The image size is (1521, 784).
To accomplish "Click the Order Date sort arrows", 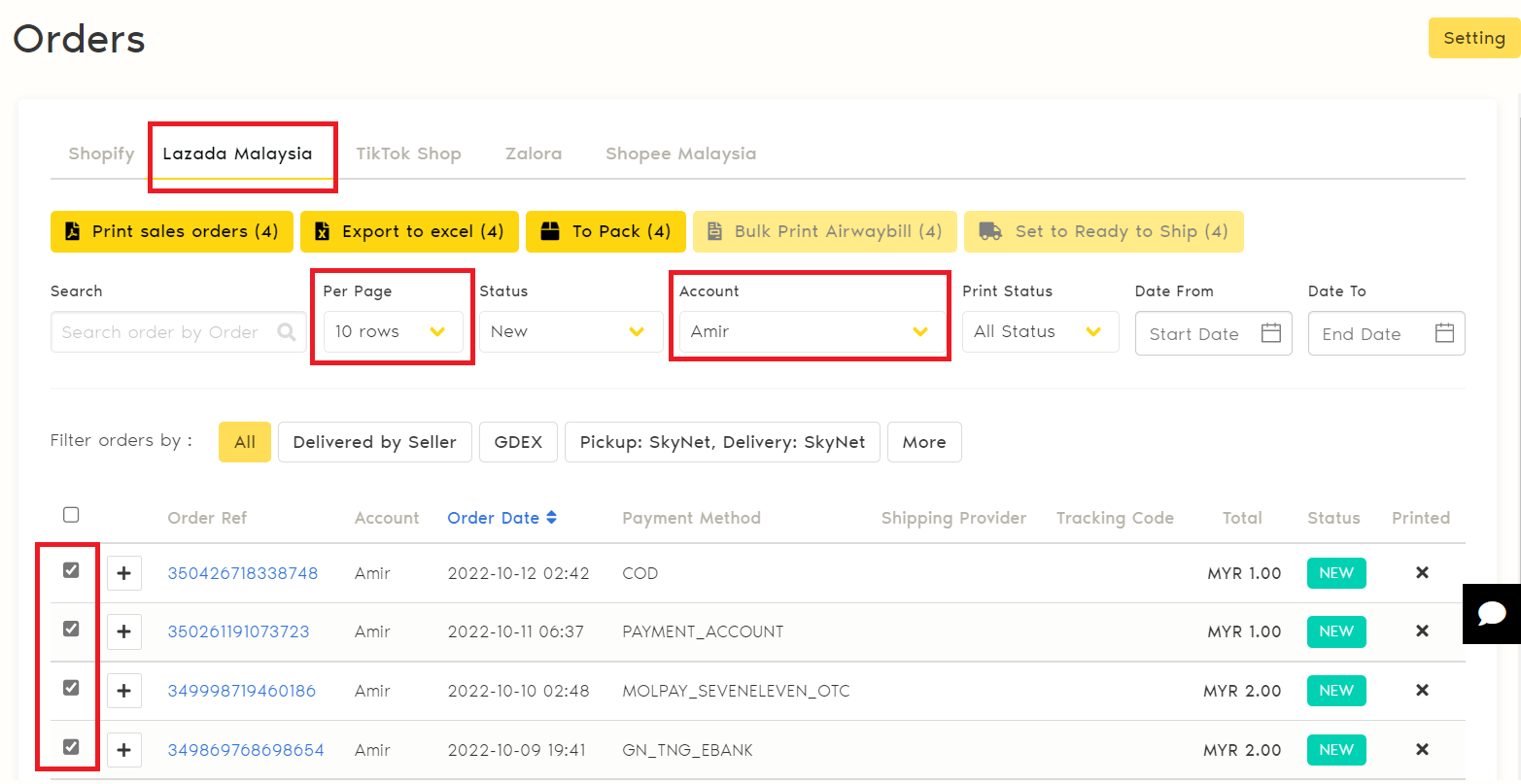I will pyautogui.click(x=552, y=518).
